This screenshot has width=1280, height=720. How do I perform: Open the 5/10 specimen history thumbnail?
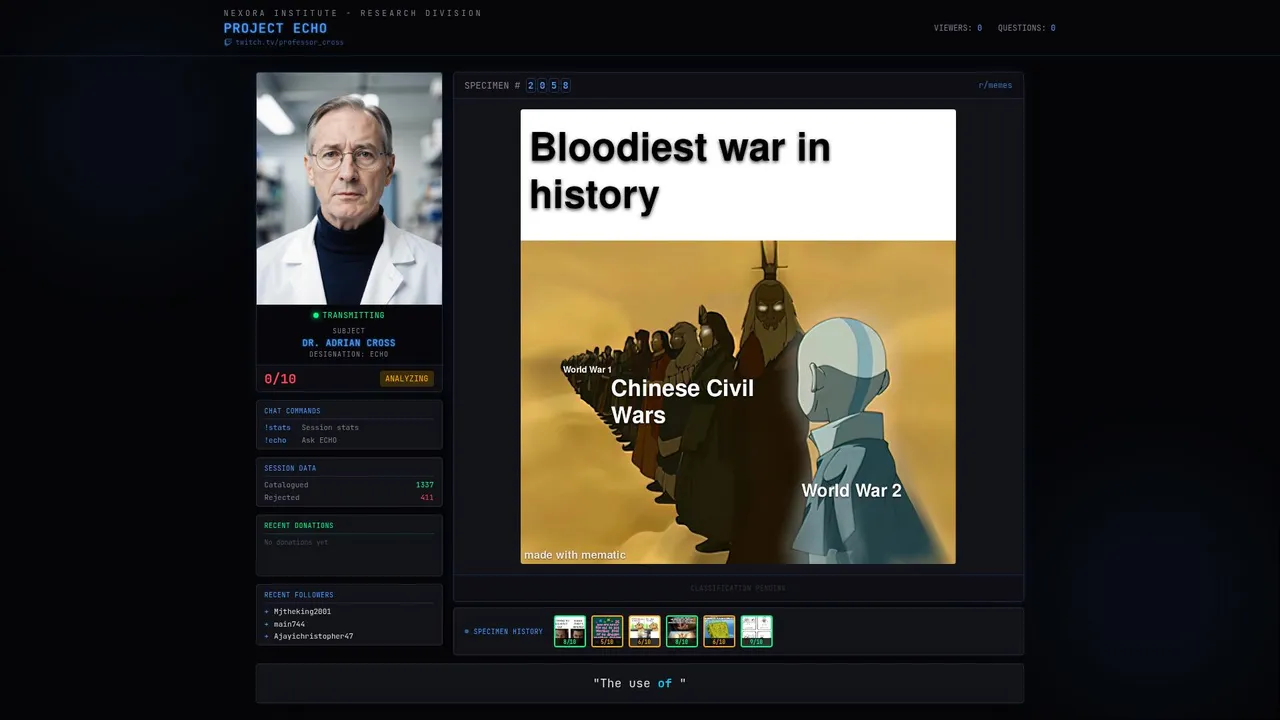[x=607, y=631]
